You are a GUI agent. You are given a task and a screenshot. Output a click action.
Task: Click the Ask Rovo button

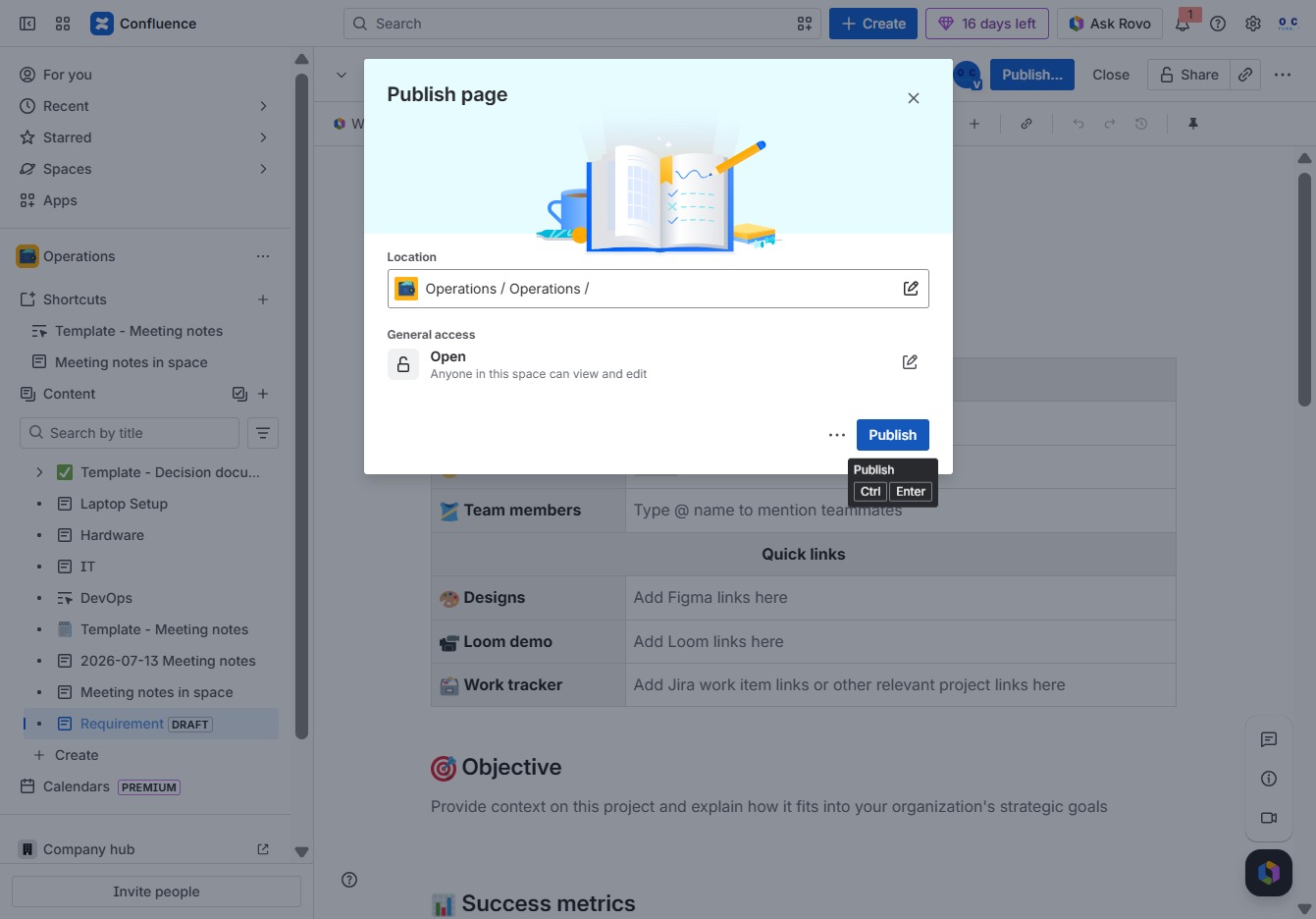(1110, 24)
